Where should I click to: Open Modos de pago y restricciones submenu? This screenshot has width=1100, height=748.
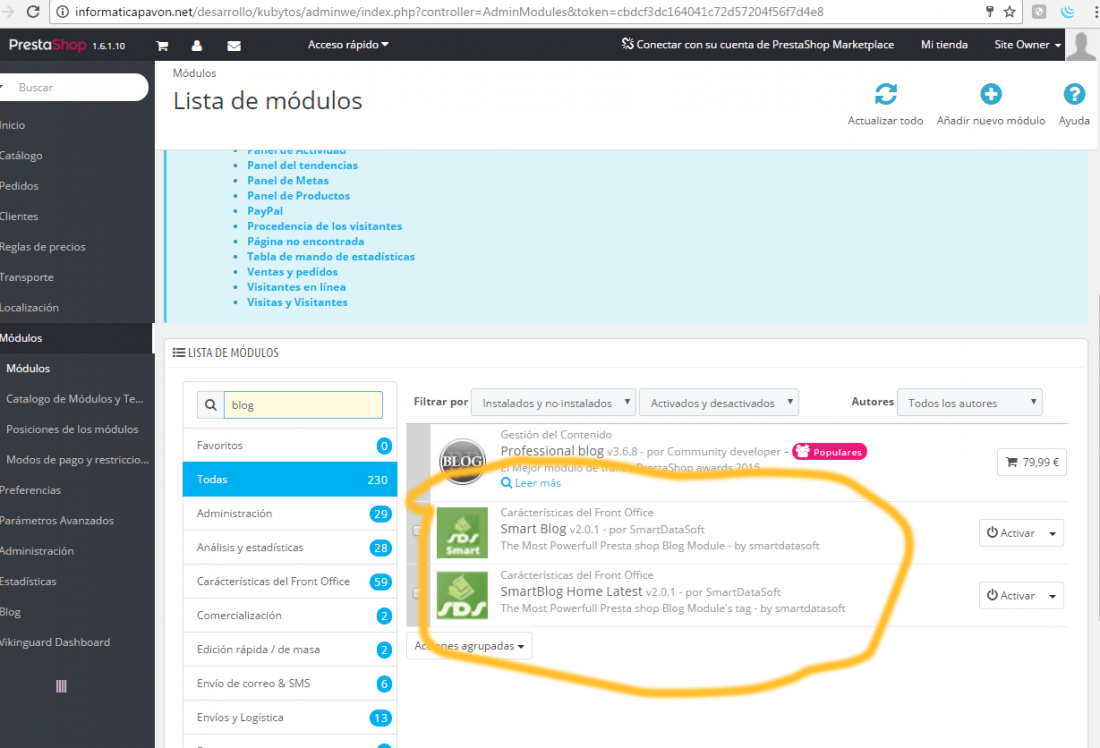click(x=77, y=460)
